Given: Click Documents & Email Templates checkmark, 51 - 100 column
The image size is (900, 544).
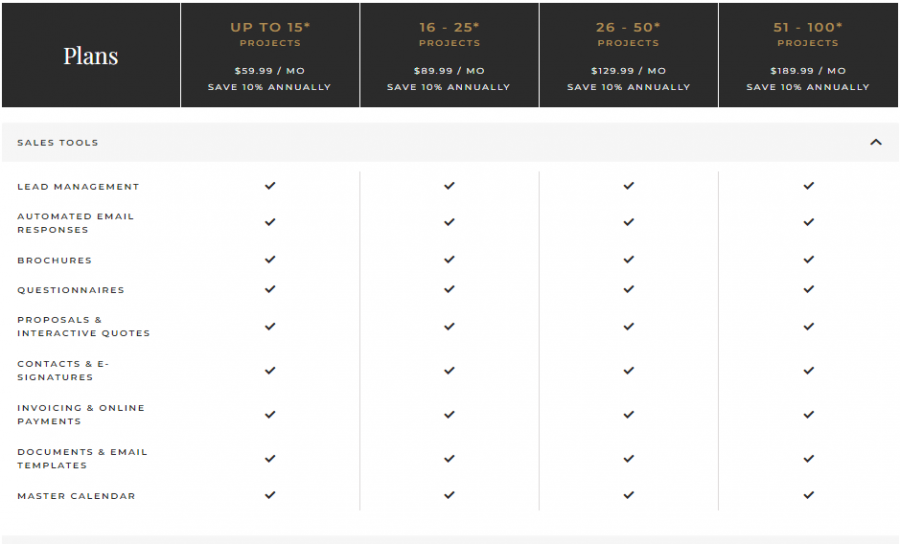Looking at the screenshot, I should [x=808, y=459].
